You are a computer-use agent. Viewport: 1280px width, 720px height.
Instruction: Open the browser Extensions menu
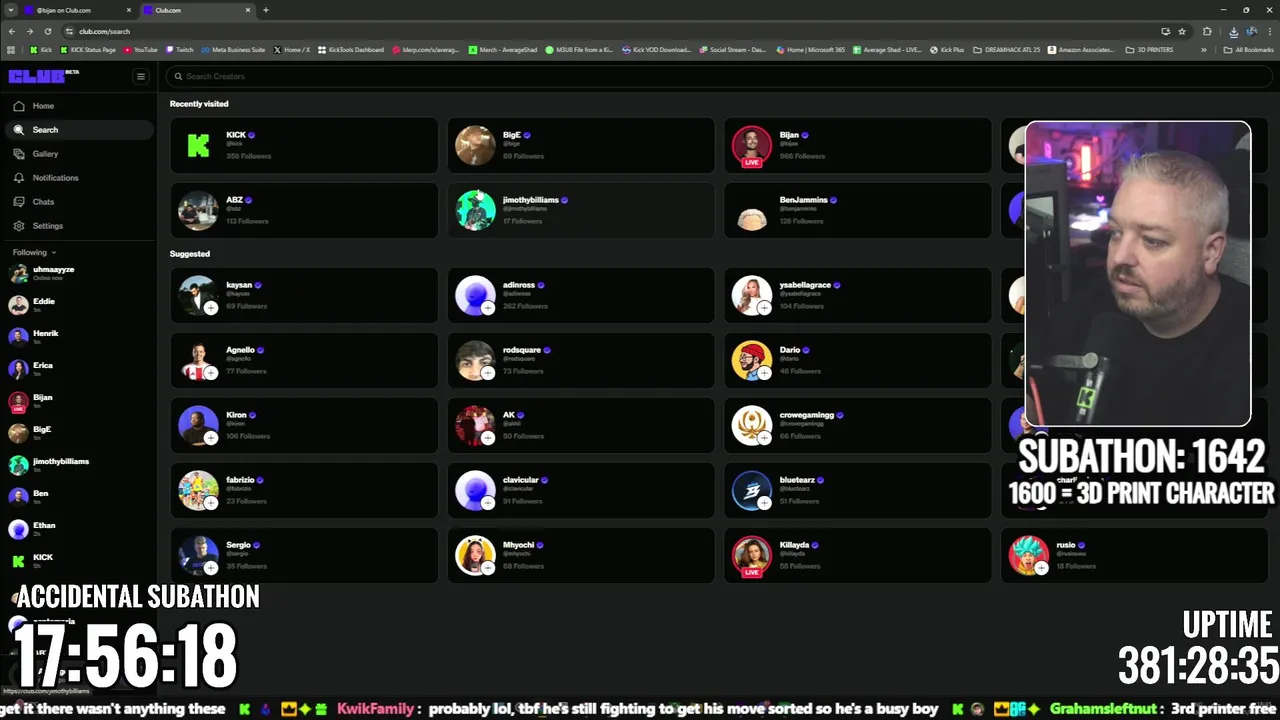click(x=1207, y=31)
